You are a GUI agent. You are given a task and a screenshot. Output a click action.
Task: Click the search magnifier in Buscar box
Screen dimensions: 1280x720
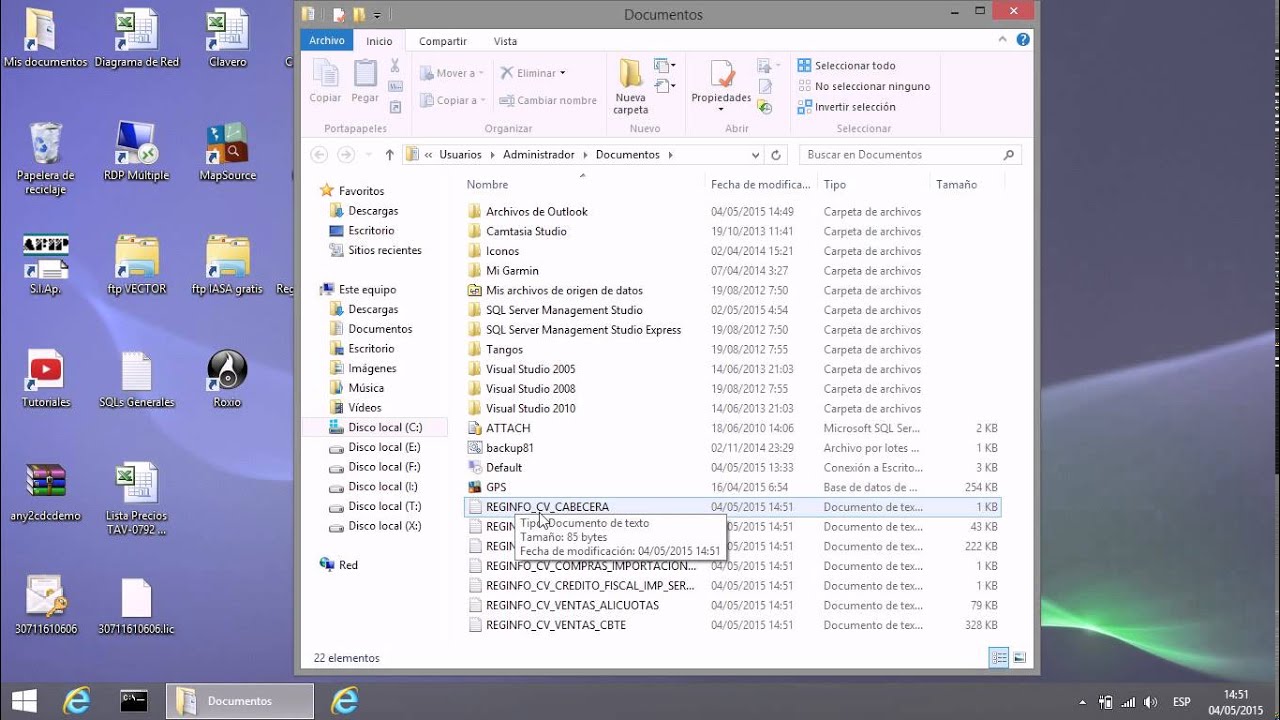[x=1008, y=155]
